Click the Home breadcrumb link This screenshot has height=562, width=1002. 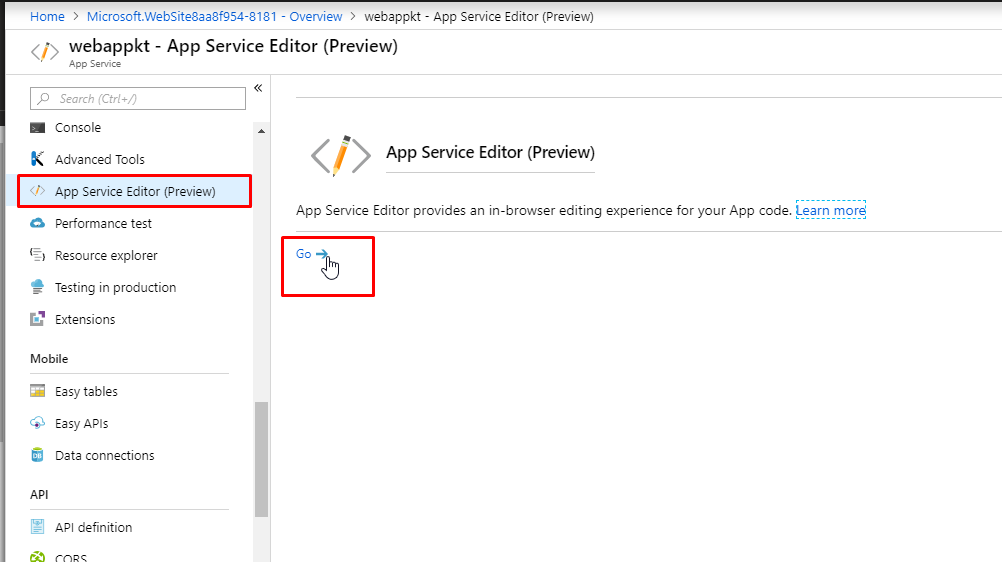(47, 17)
